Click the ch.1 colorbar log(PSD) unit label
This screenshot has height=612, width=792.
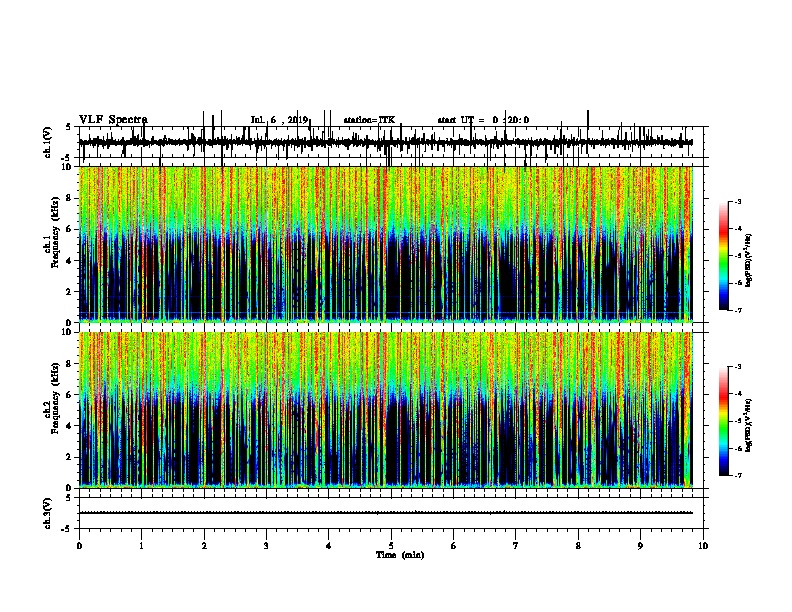point(749,261)
